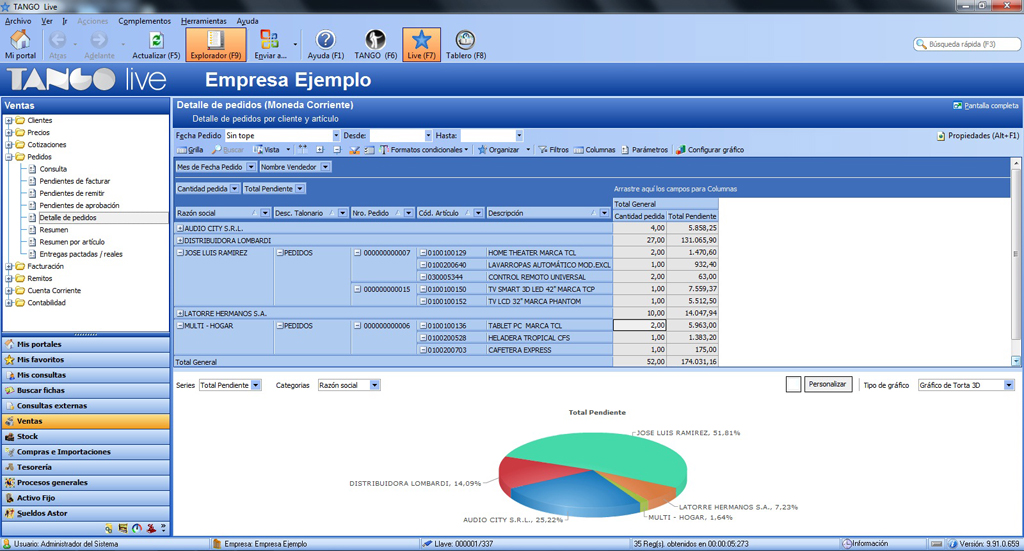Image resolution: width=1024 pixels, height=551 pixels.
Task: Open the Ir menu
Action: coord(65,22)
